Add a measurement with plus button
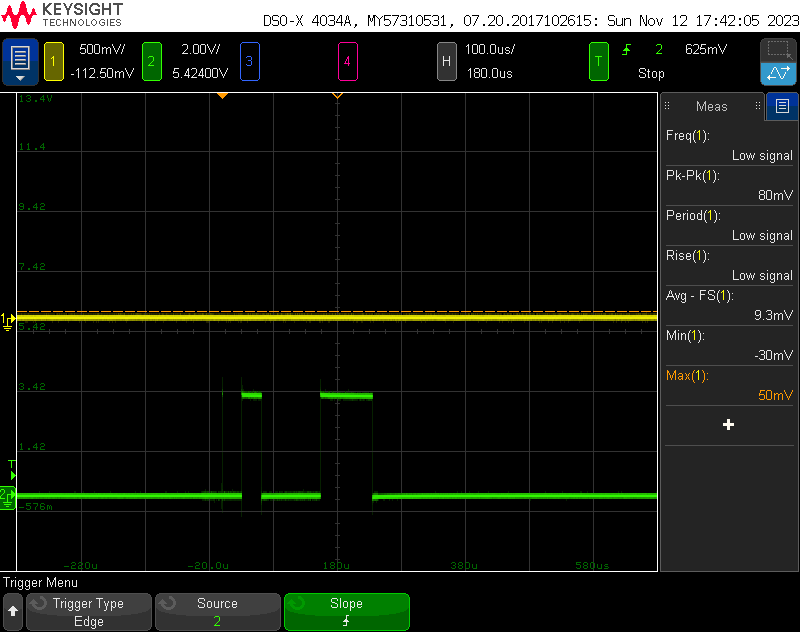The height and width of the screenshot is (632, 800). click(729, 425)
